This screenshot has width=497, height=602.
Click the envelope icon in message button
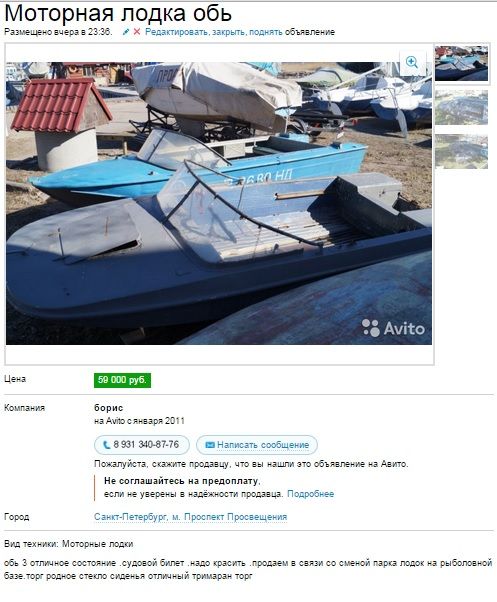point(210,445)
